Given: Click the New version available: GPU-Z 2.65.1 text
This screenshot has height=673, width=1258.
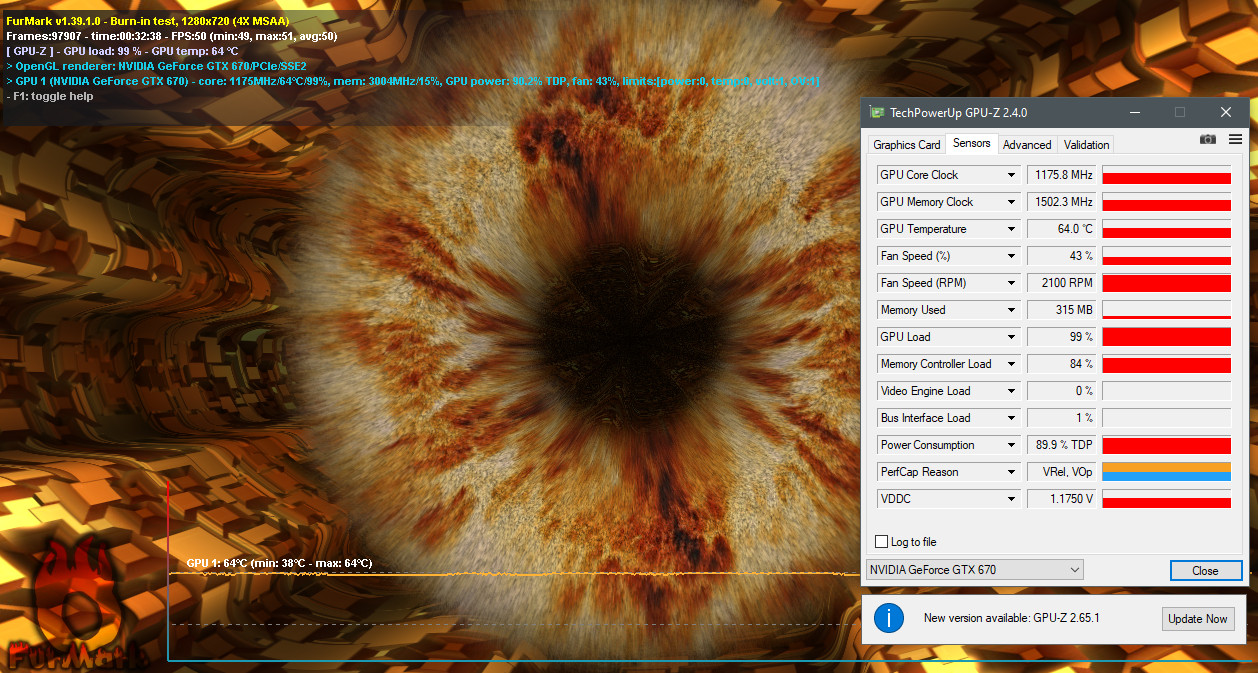Looking at the screenshot, I should [x=1012, y=618].
